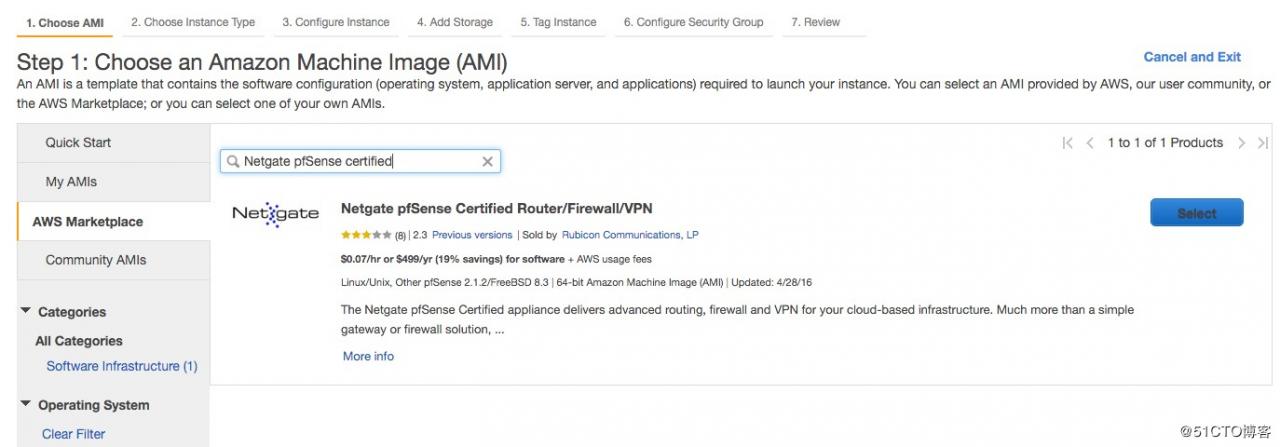Go to next page of products
This screenshot has height=447, width=1280.
(x=1241, y=143)
